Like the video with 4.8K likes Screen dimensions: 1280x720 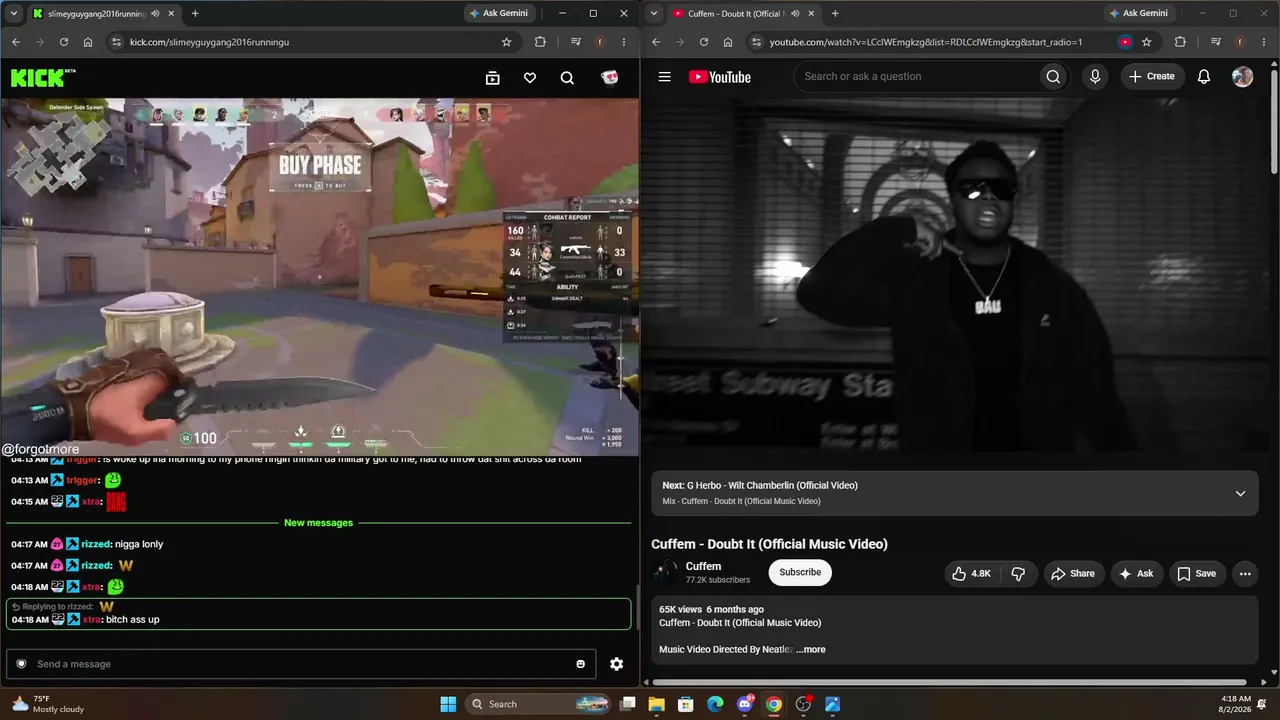971,573
